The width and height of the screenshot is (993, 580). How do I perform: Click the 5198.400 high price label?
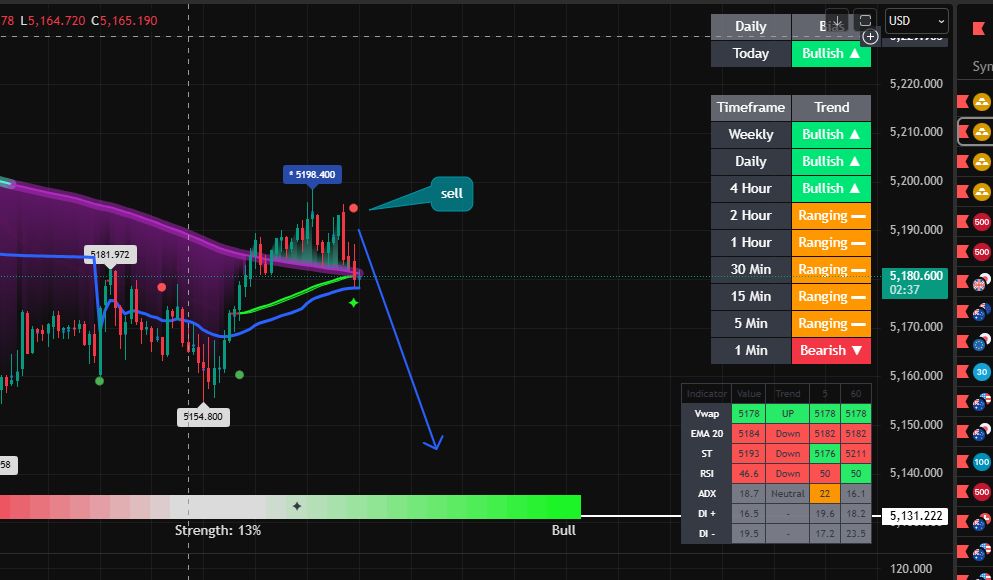[x=312, y=174]
